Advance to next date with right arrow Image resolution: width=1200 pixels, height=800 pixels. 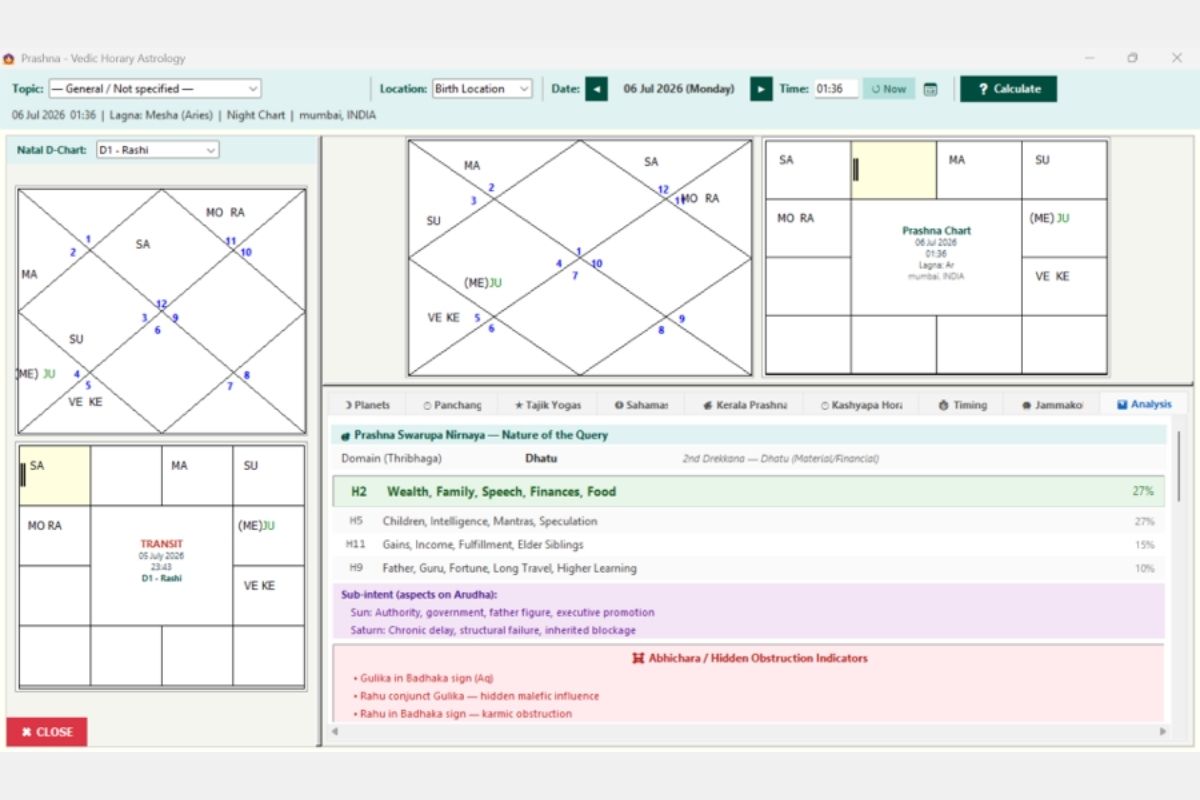click(761, 89)
